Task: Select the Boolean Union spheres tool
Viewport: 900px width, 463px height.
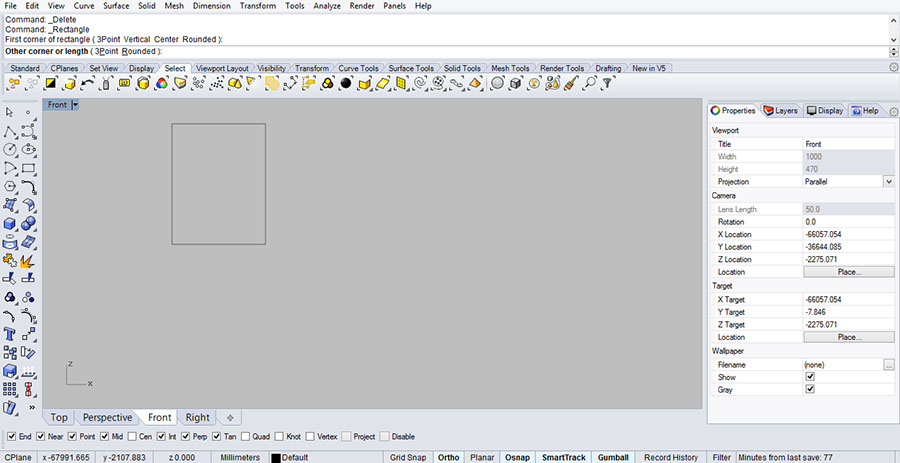Action: 29,224
